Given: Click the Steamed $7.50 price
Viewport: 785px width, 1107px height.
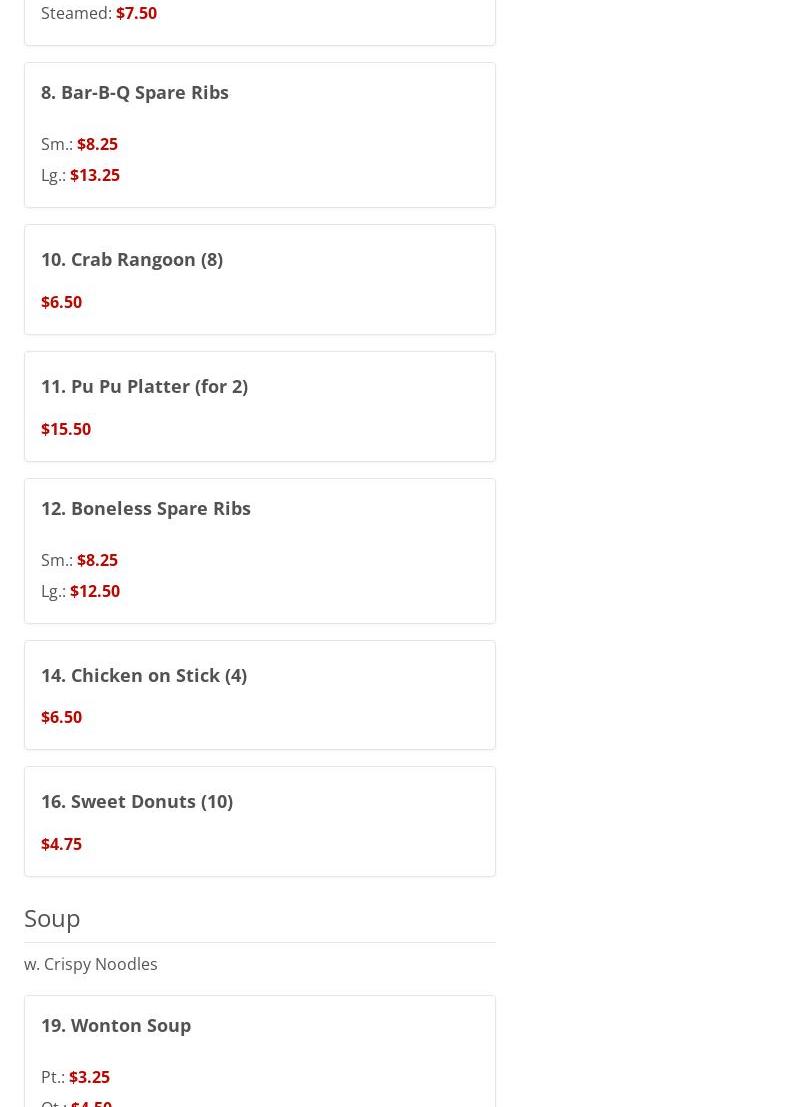Looking at the screenshot, I should 136,13.
